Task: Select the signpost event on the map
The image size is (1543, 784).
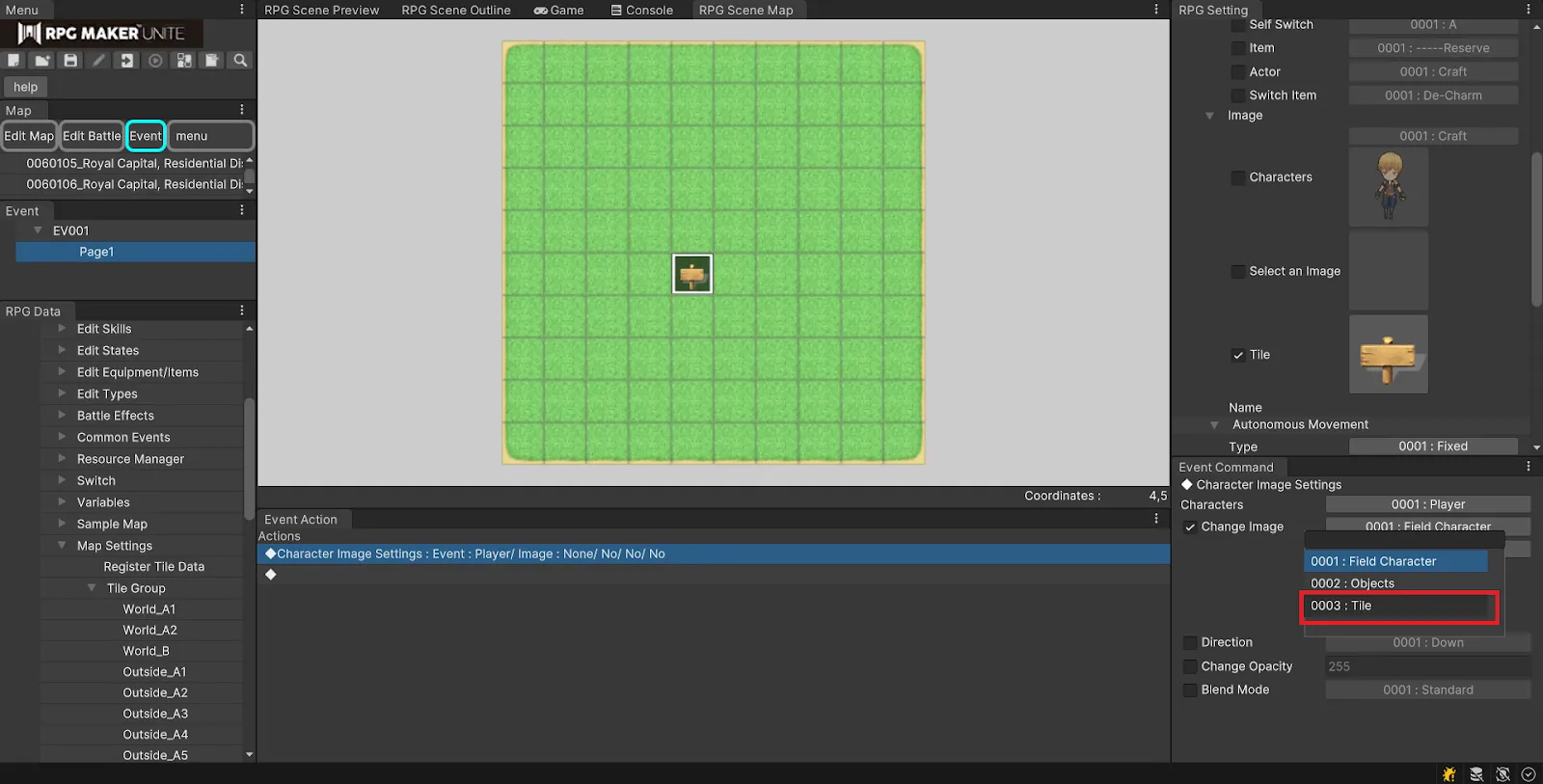Action: (691, 274)
